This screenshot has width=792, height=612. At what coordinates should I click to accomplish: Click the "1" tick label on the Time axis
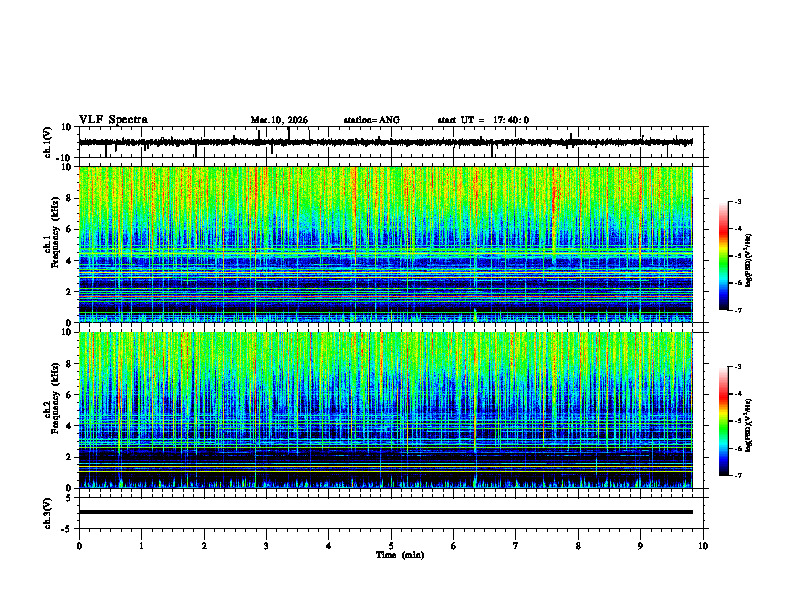(141, 546)
